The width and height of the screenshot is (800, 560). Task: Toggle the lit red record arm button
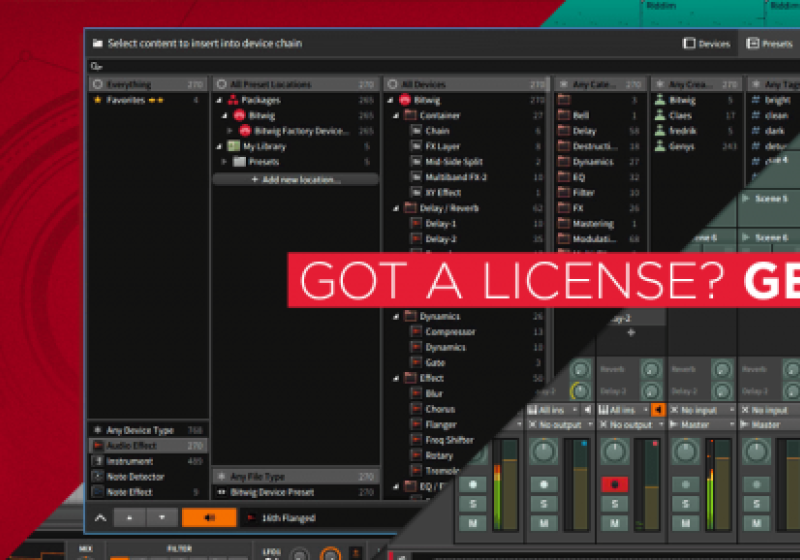click(614, 485)
